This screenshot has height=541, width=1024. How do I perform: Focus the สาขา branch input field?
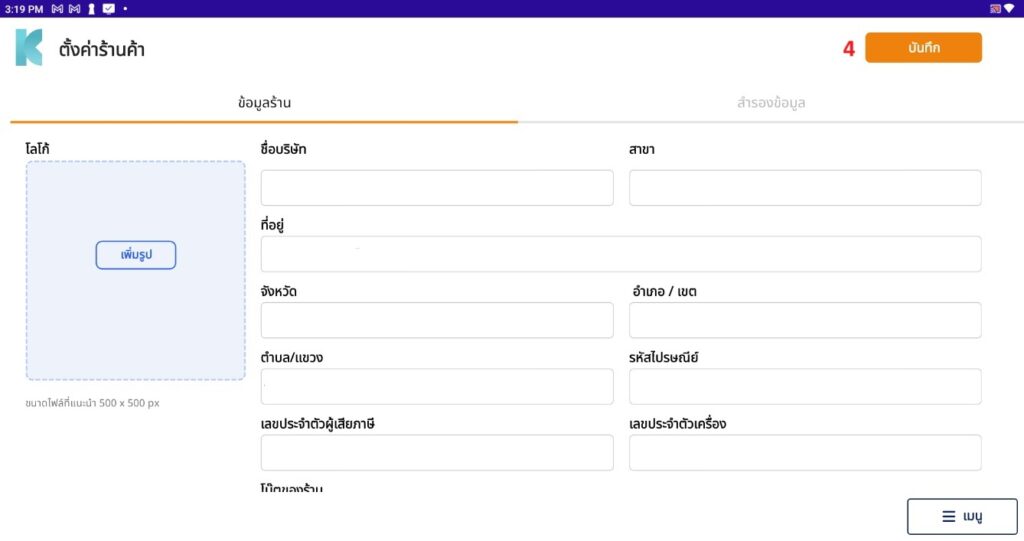(x=804, y=188)
